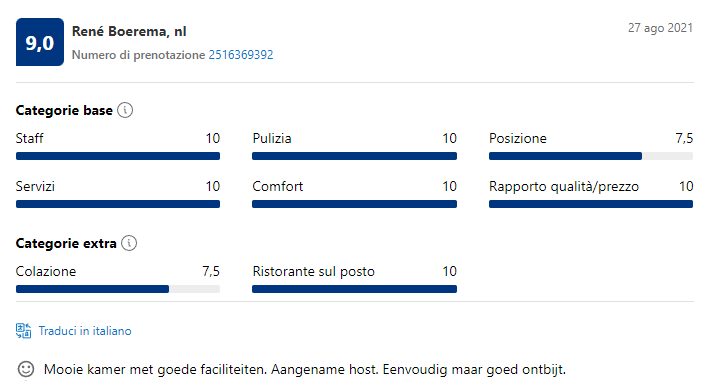Click the Categorie extra heading
This screenshot has width=713, height=381.
coord(66,244)
